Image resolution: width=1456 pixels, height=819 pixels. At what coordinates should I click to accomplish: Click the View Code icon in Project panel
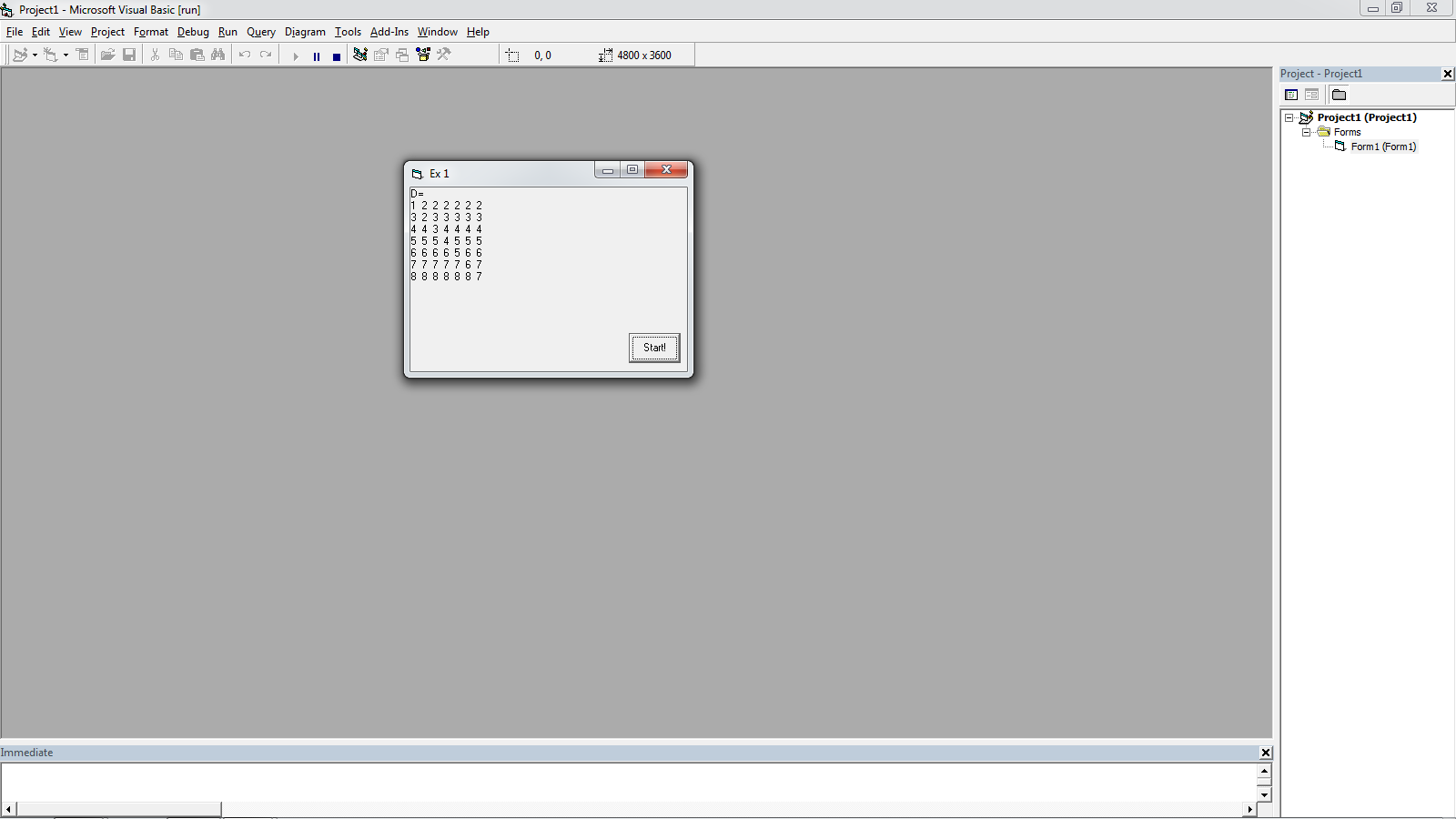[1291, 95]
